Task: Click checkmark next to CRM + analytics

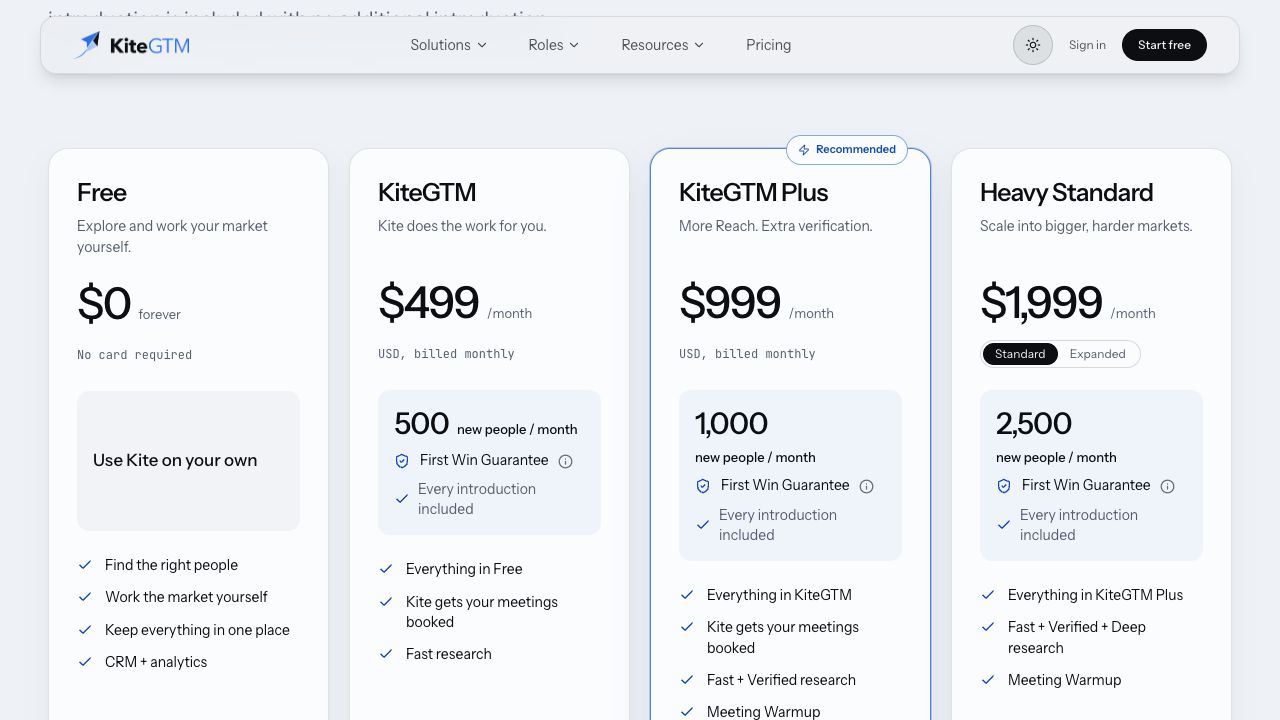Action: [x=85, y=662]
